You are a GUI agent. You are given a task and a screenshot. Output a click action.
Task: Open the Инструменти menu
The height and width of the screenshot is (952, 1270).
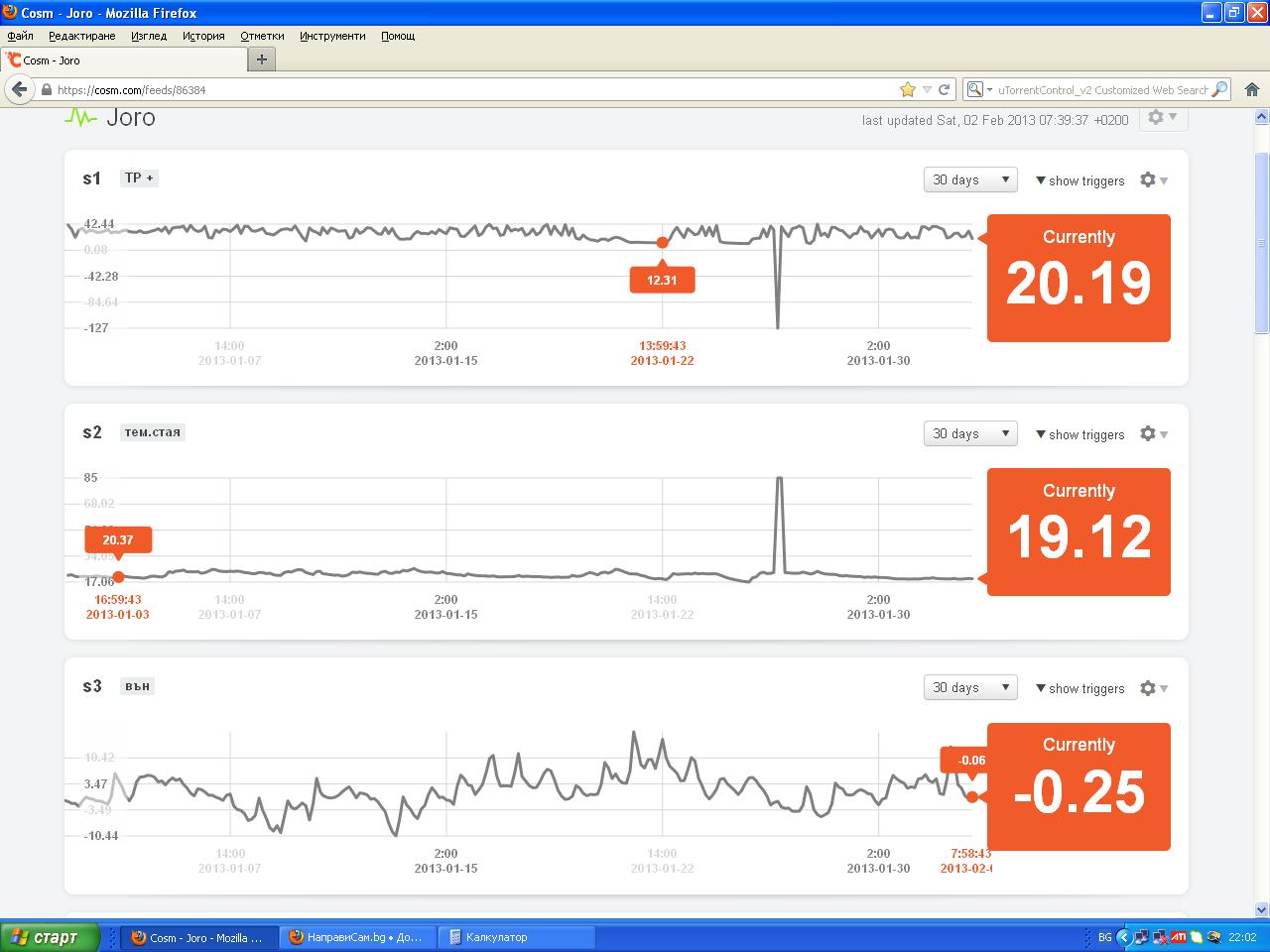[x=332, y=36]
